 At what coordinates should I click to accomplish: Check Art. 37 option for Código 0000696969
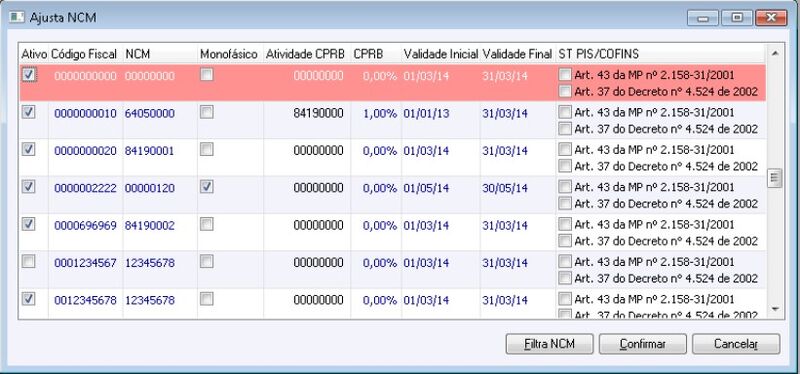[x=565, y=241]
